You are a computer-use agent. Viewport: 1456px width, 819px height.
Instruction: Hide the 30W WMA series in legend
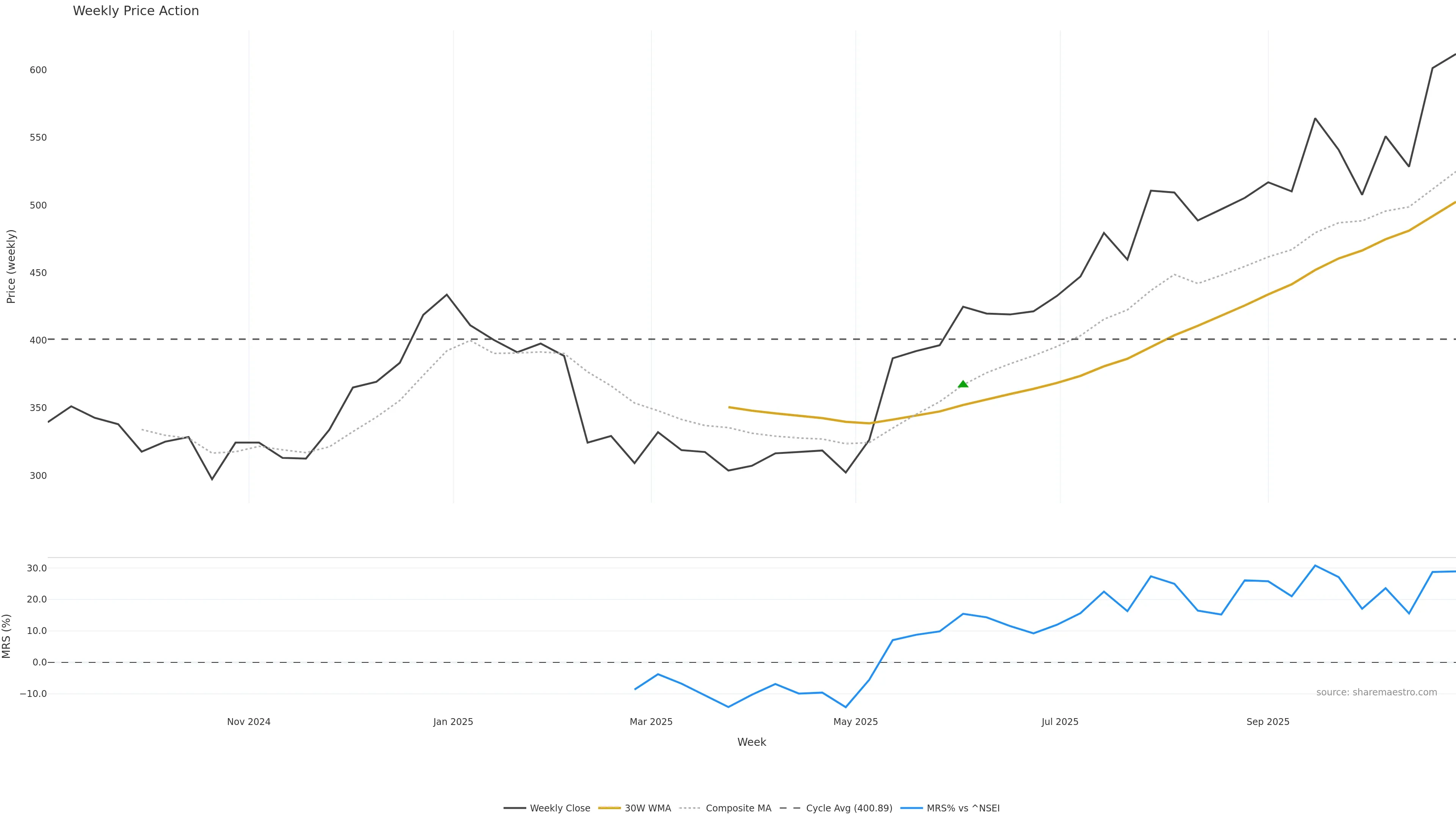point(648,808)
